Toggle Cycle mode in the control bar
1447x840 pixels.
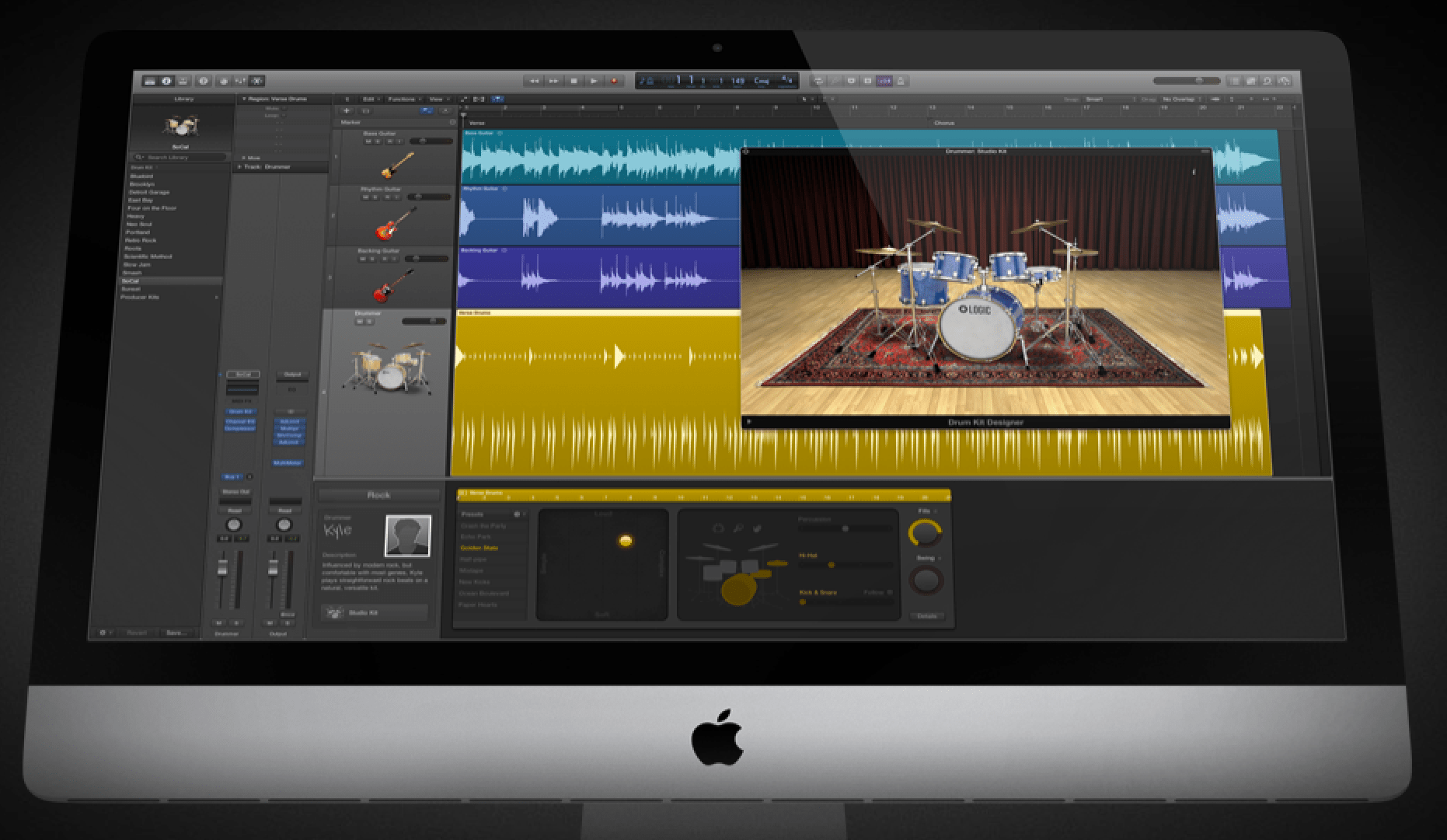(818, 81)
